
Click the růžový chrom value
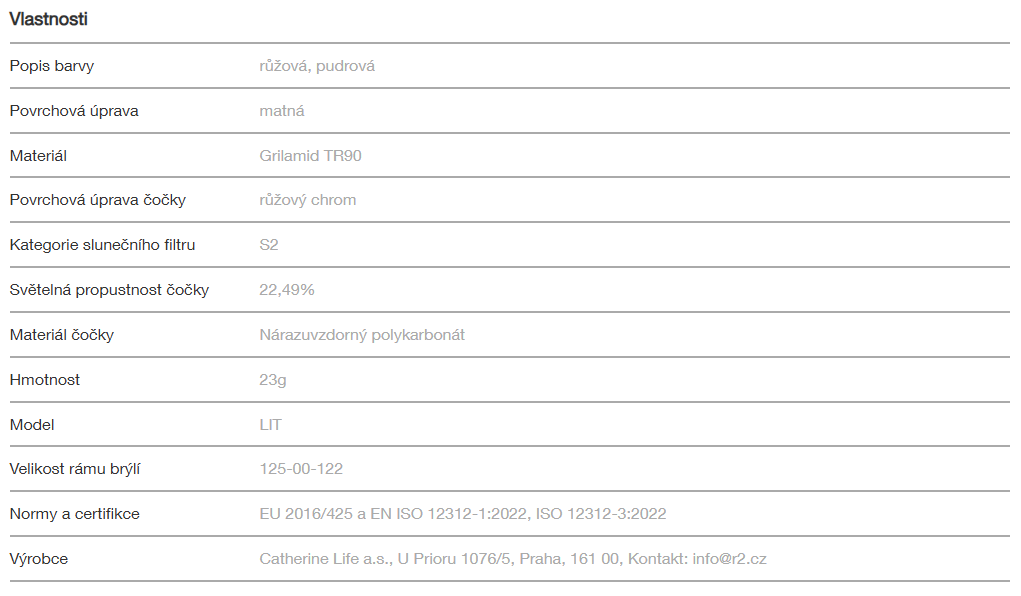click(308, 200)
